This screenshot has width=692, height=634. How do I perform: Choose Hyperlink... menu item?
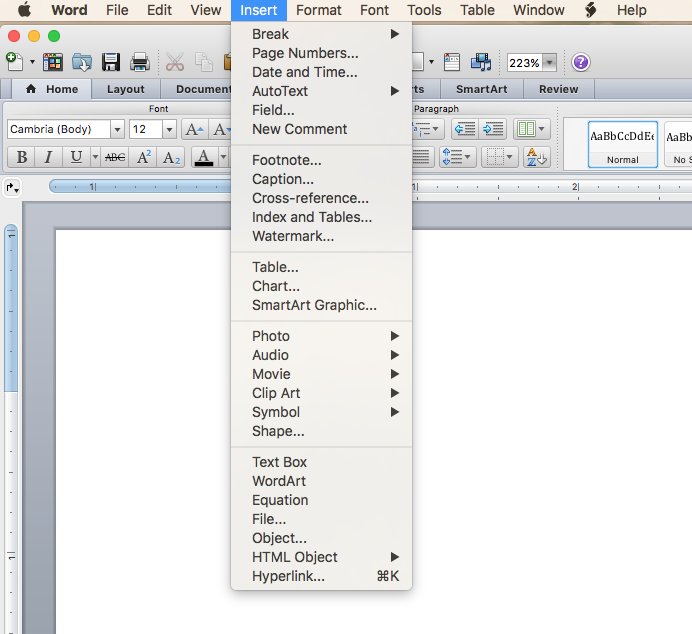click(321, 576)
